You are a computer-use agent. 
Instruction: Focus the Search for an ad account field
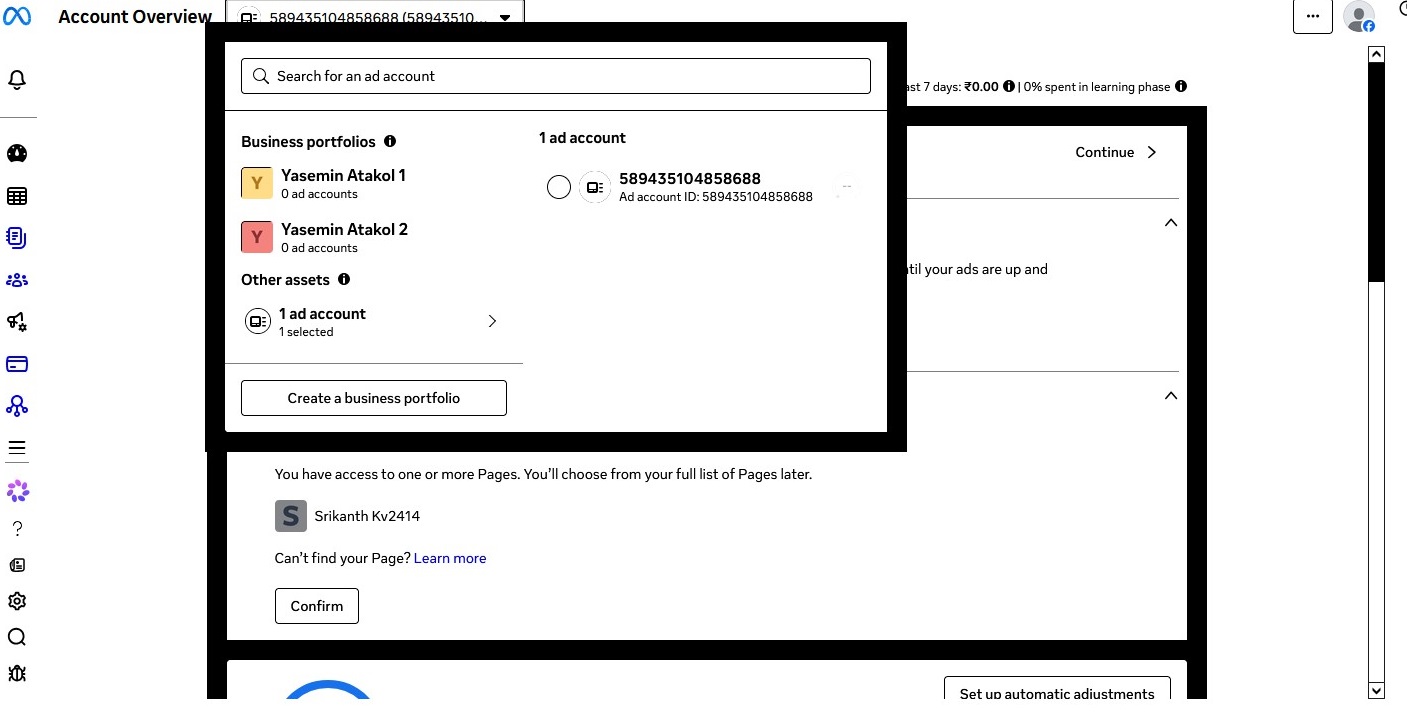click(x=556, y=76)
